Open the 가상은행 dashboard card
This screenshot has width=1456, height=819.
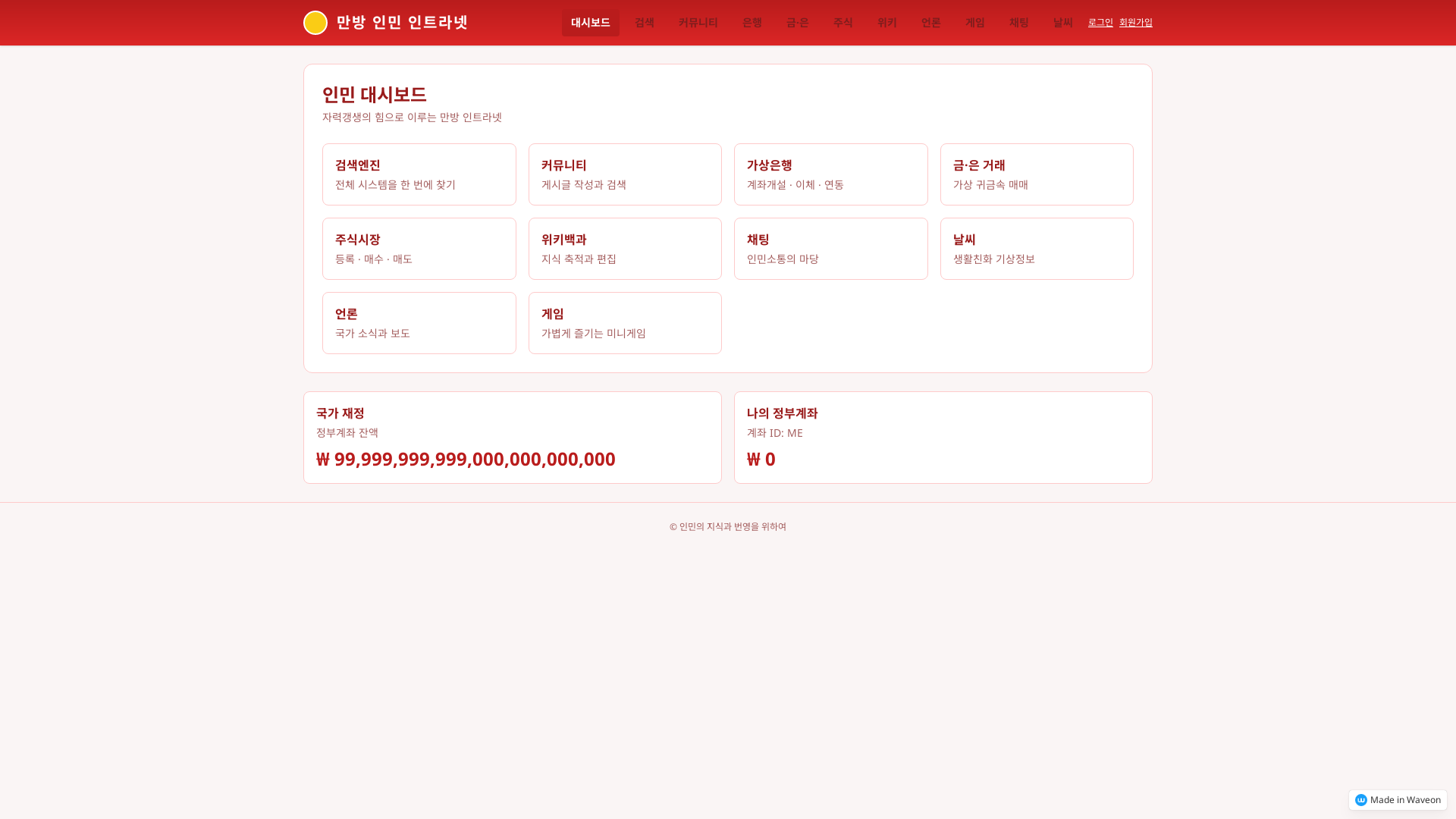830,174
